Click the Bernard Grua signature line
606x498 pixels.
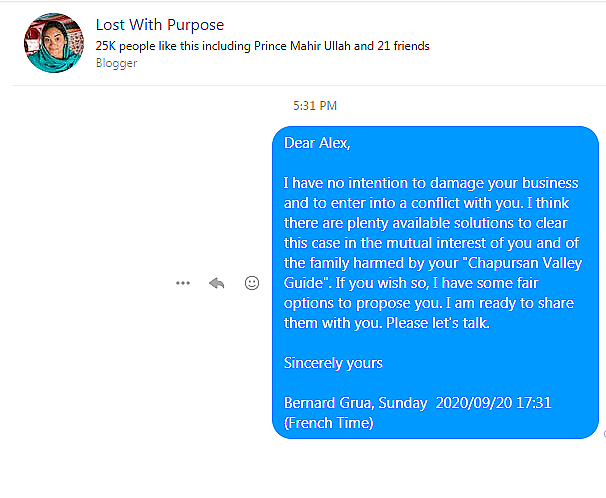(417, 402)
